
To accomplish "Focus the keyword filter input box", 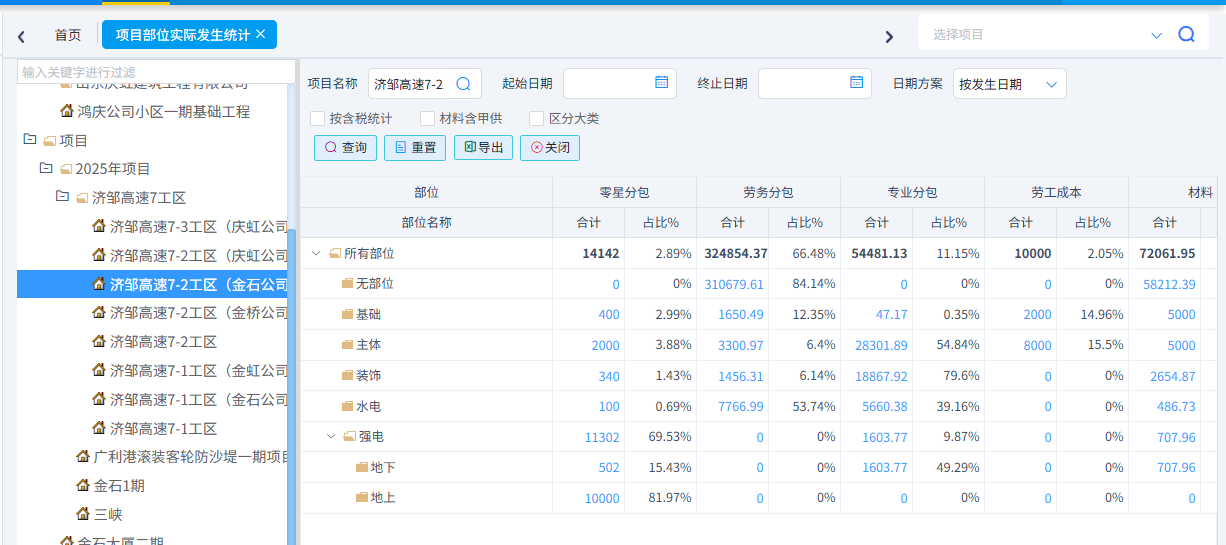I will click(156, 72).
